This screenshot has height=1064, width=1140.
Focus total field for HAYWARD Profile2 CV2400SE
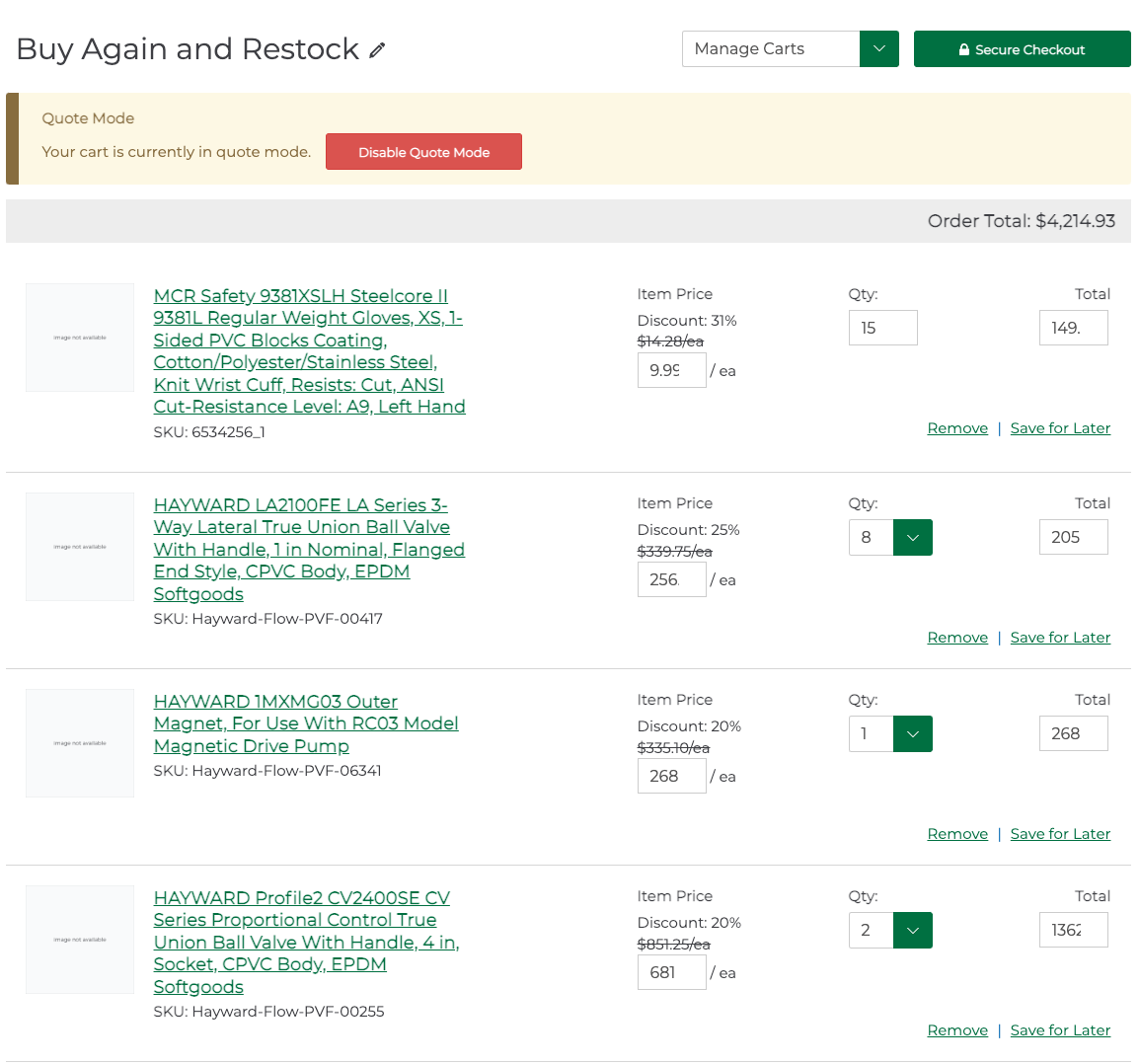[1074, 930]
